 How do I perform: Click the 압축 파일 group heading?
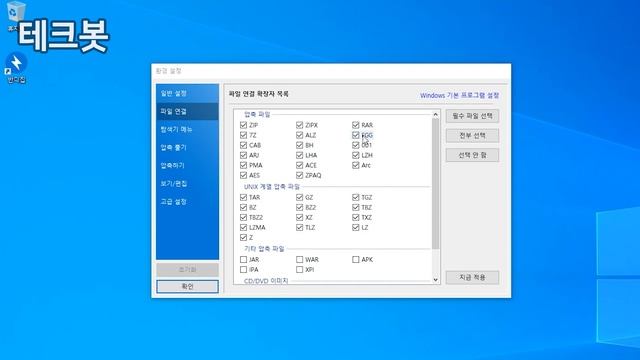click(x=257, y=114)
